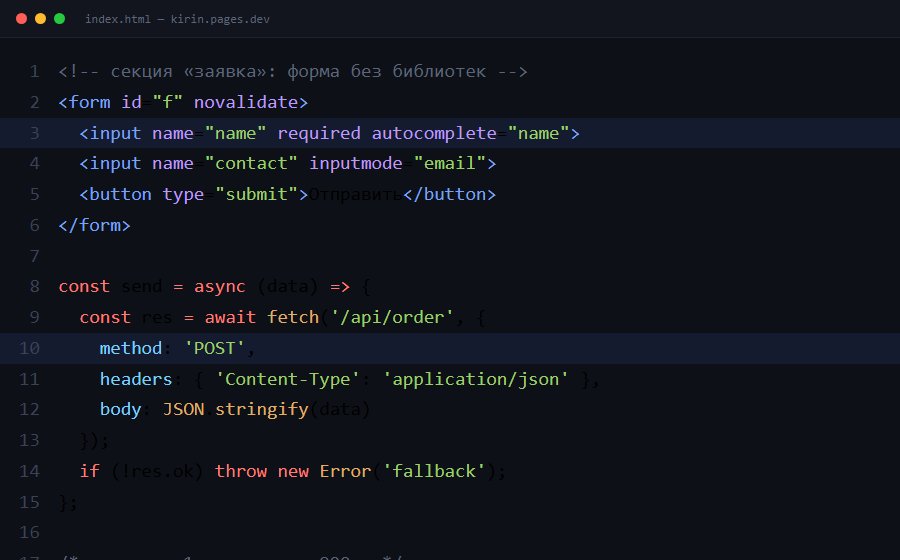Click the "JSON" identifier
900x560 pixels.
(x=184, y=409)
